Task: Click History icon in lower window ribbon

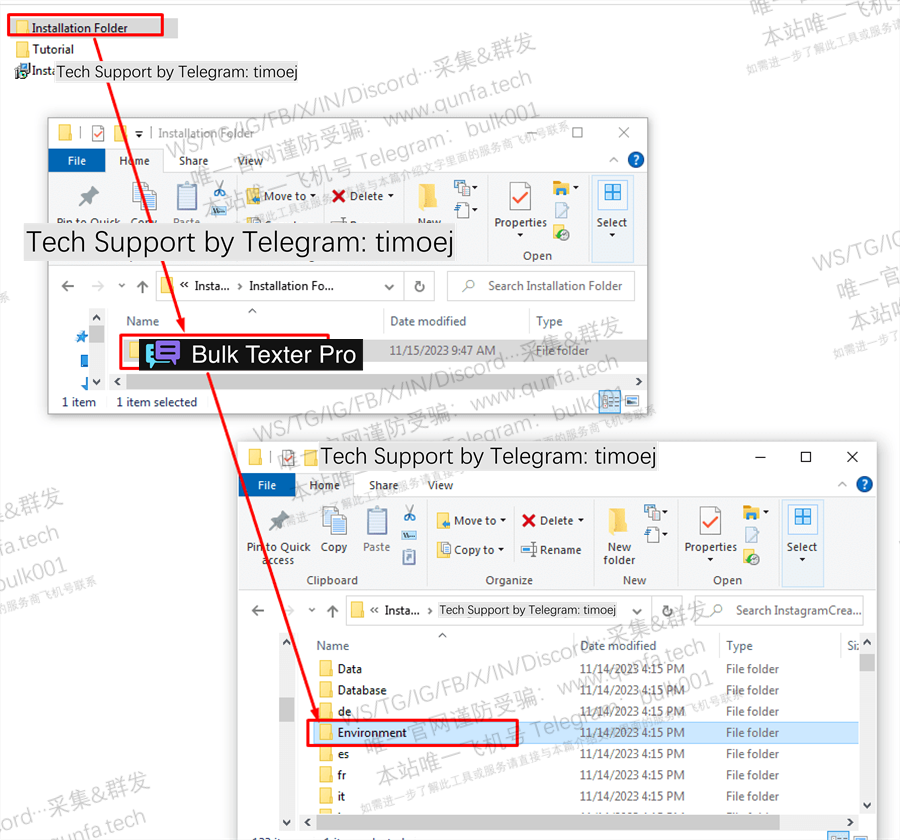Action: tap(751, 557)
